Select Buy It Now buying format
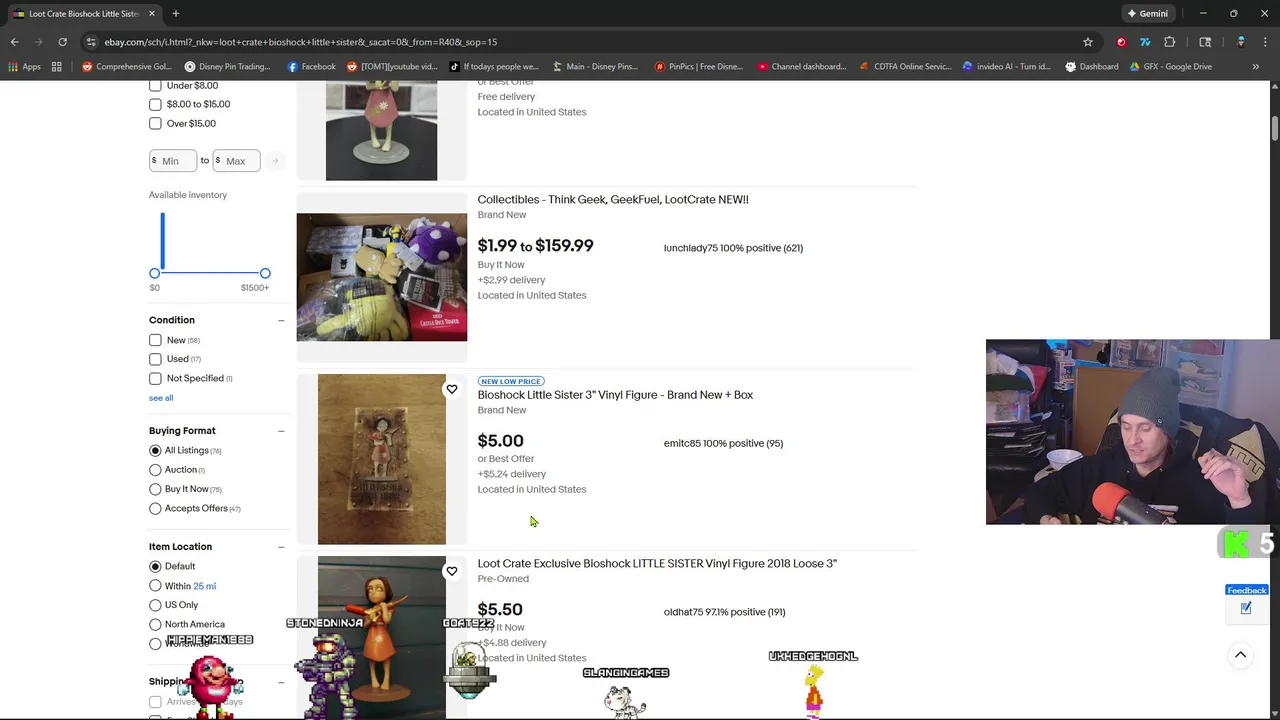Screen dimensions: 1280x720 click(155, 489)
